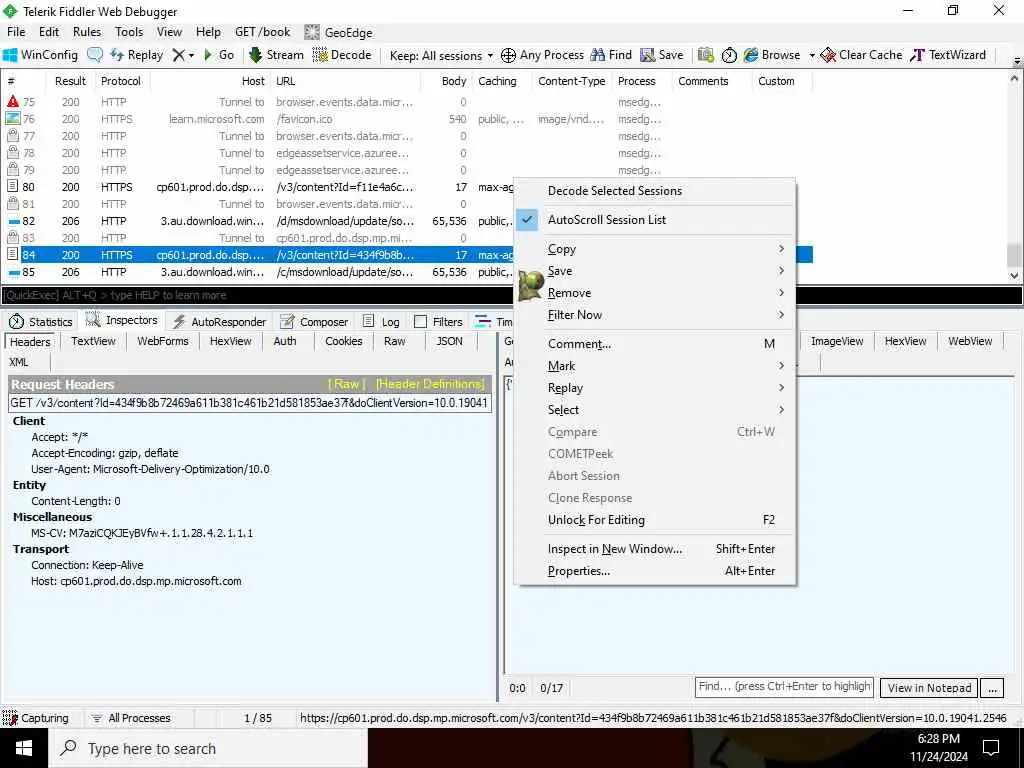The image size is (1024, 768).
Task: Choose Comment... in the context menu
Action: coord(656,344)
